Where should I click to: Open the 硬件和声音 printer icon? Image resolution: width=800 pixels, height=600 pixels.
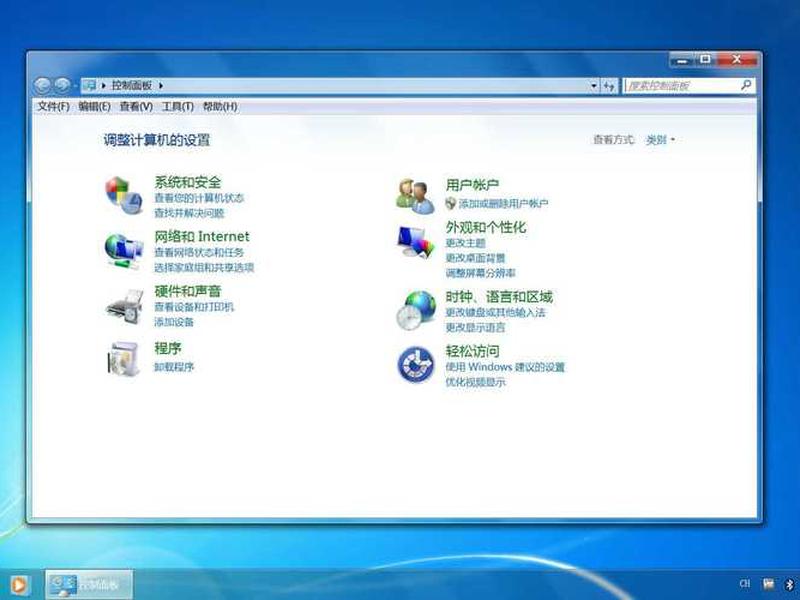(124, 306)
